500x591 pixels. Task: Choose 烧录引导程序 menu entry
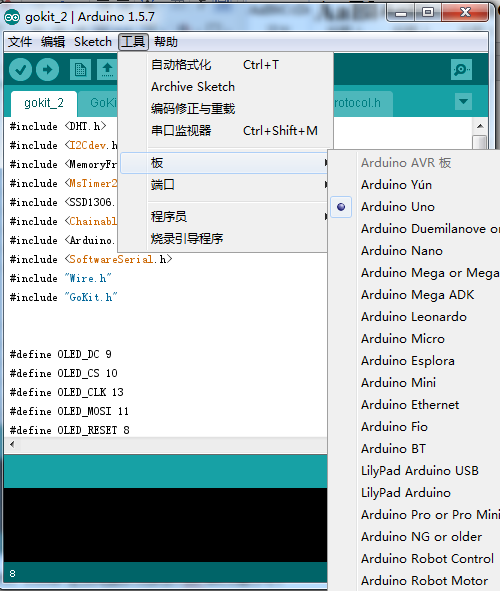[x=224, y=239]
